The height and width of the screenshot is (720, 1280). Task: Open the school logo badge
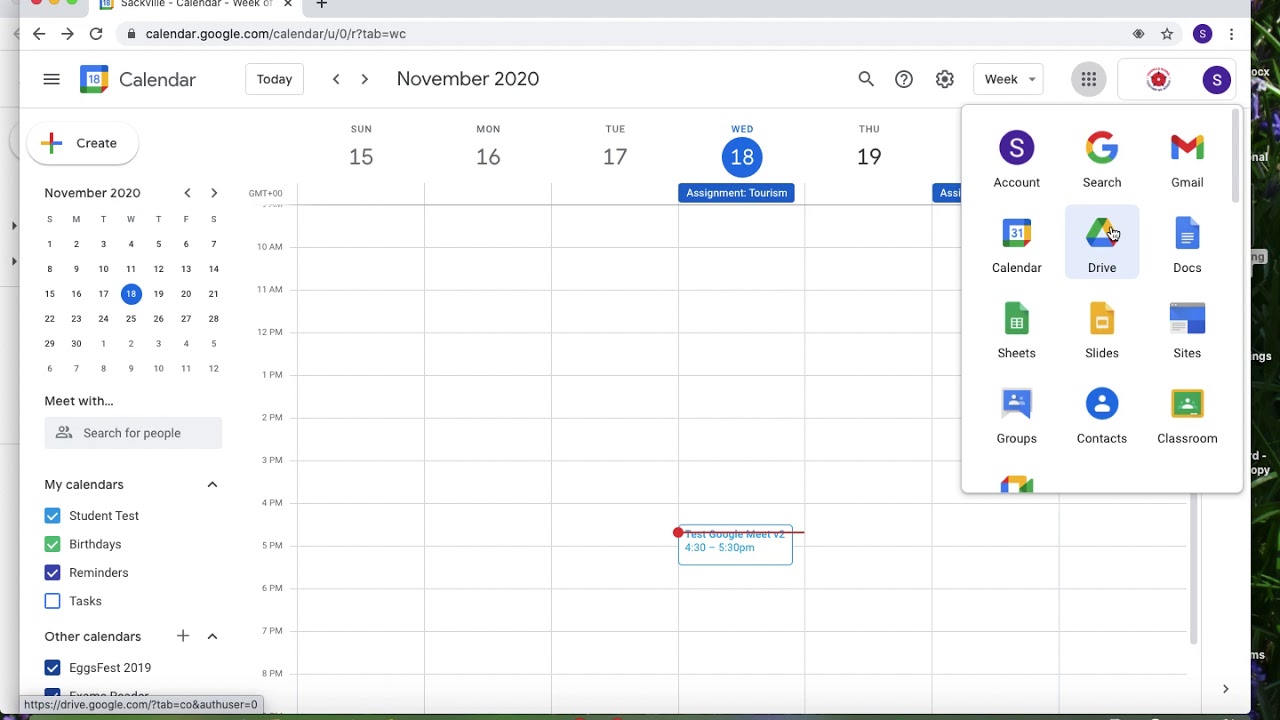[1158, 80]
